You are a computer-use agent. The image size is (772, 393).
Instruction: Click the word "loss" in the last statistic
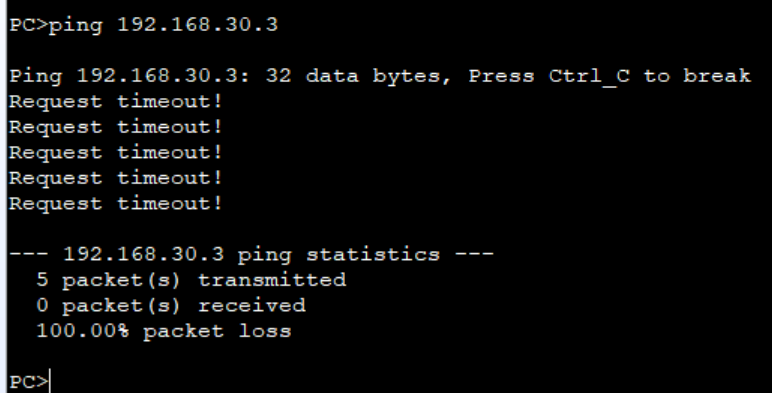point(265,331)
